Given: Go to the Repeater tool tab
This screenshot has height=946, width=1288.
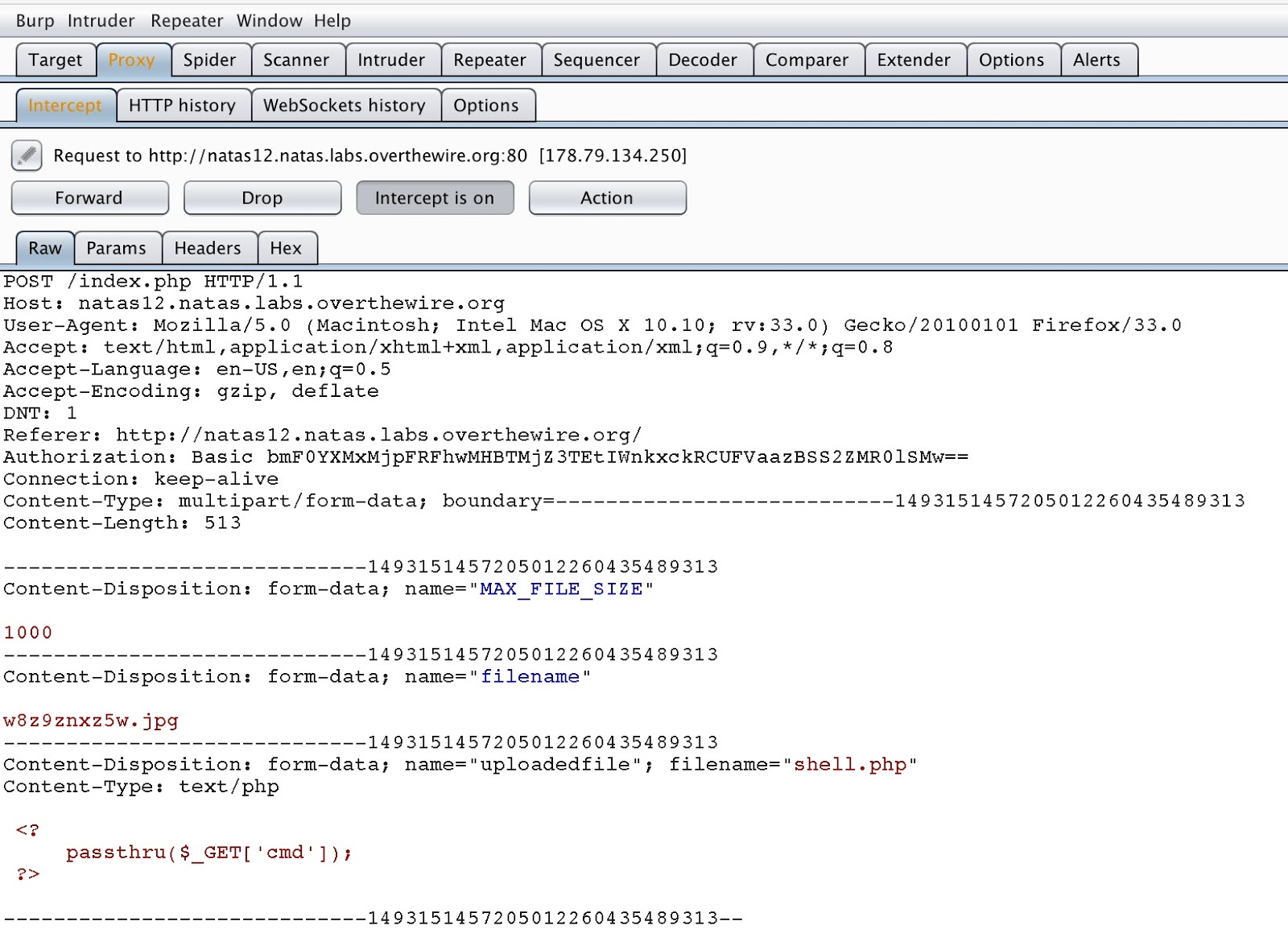Looking at the screenshot, I should (x=489, y=60).
